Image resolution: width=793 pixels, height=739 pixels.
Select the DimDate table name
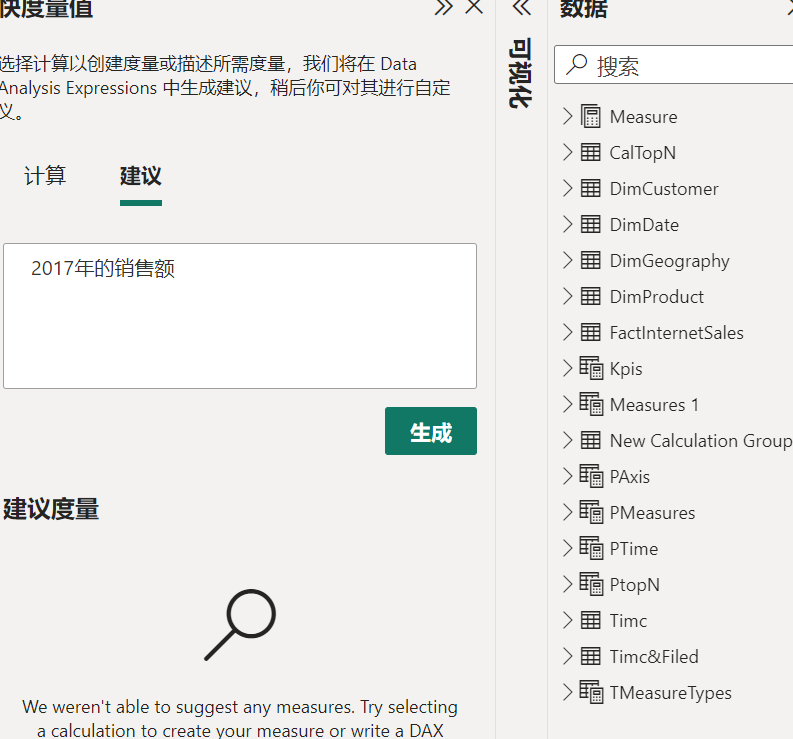[x=644, y=225]
